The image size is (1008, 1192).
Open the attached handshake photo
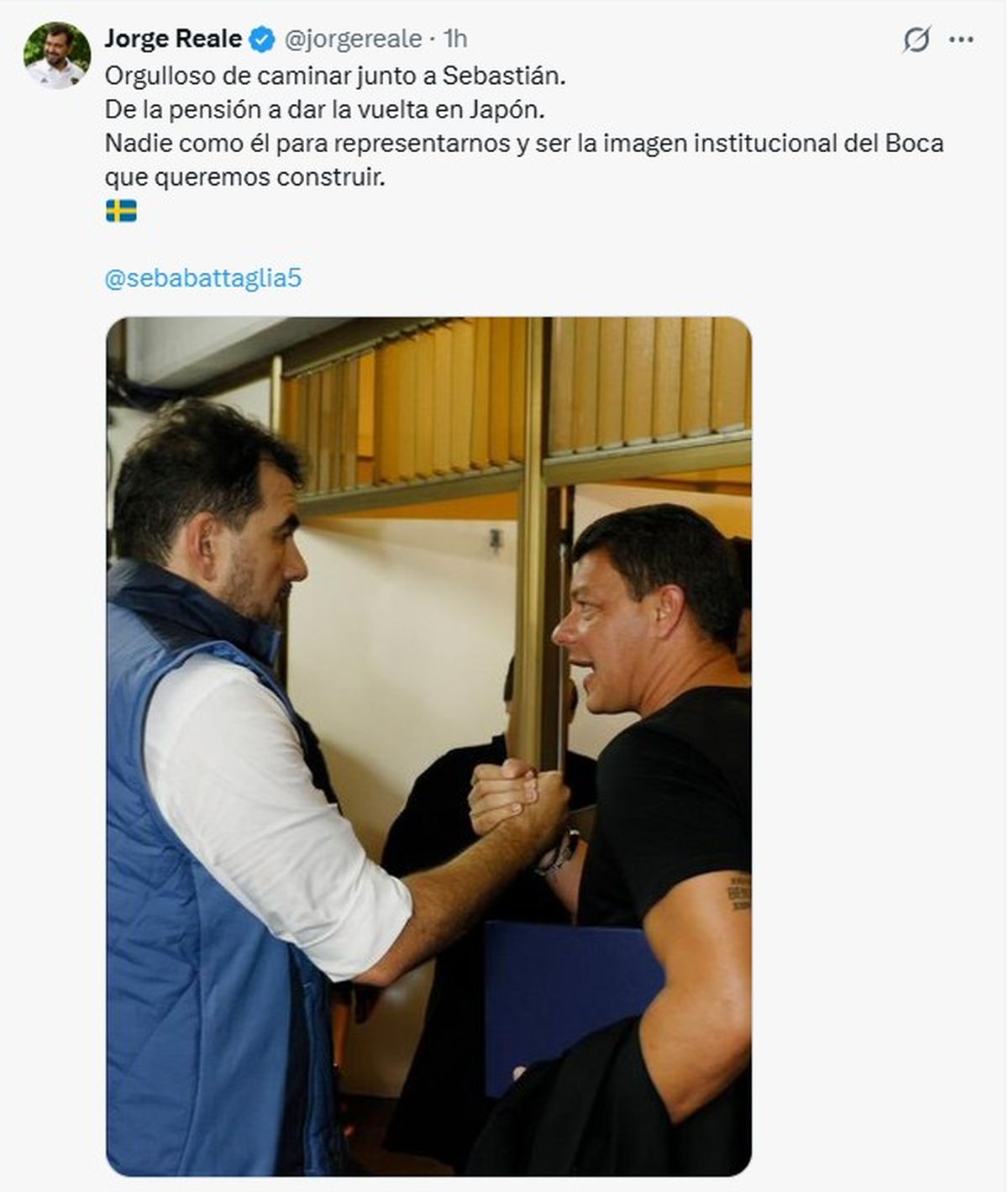pyautogui.click(x=428, y=746)
